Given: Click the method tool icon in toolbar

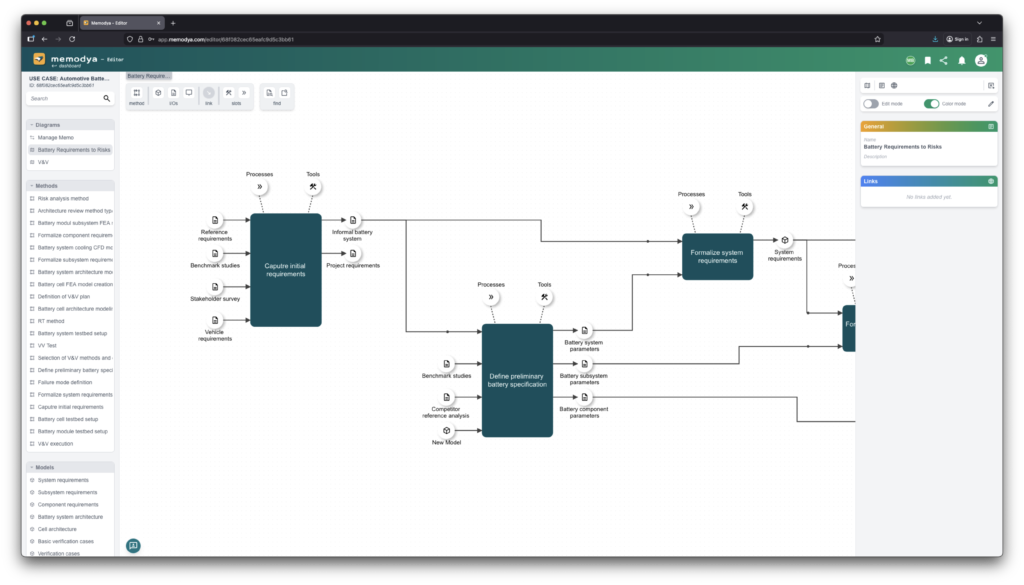Looking at the screenshot, I should tap(137, 93).
